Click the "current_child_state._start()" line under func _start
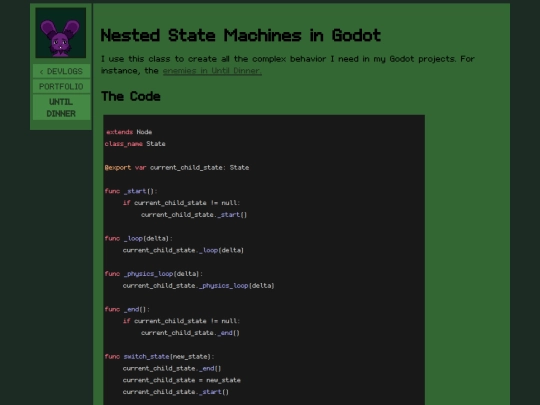 194,215
